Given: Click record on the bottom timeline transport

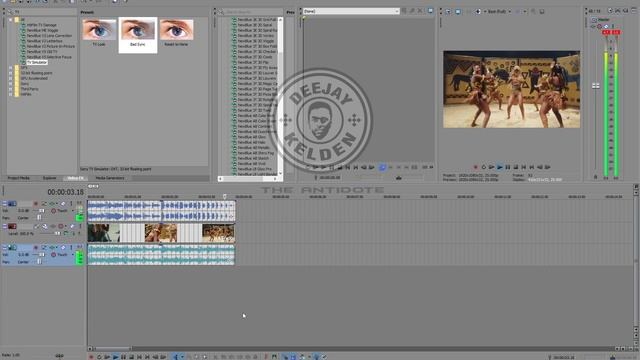Looking at the screenshot, I should coord(91,357).
